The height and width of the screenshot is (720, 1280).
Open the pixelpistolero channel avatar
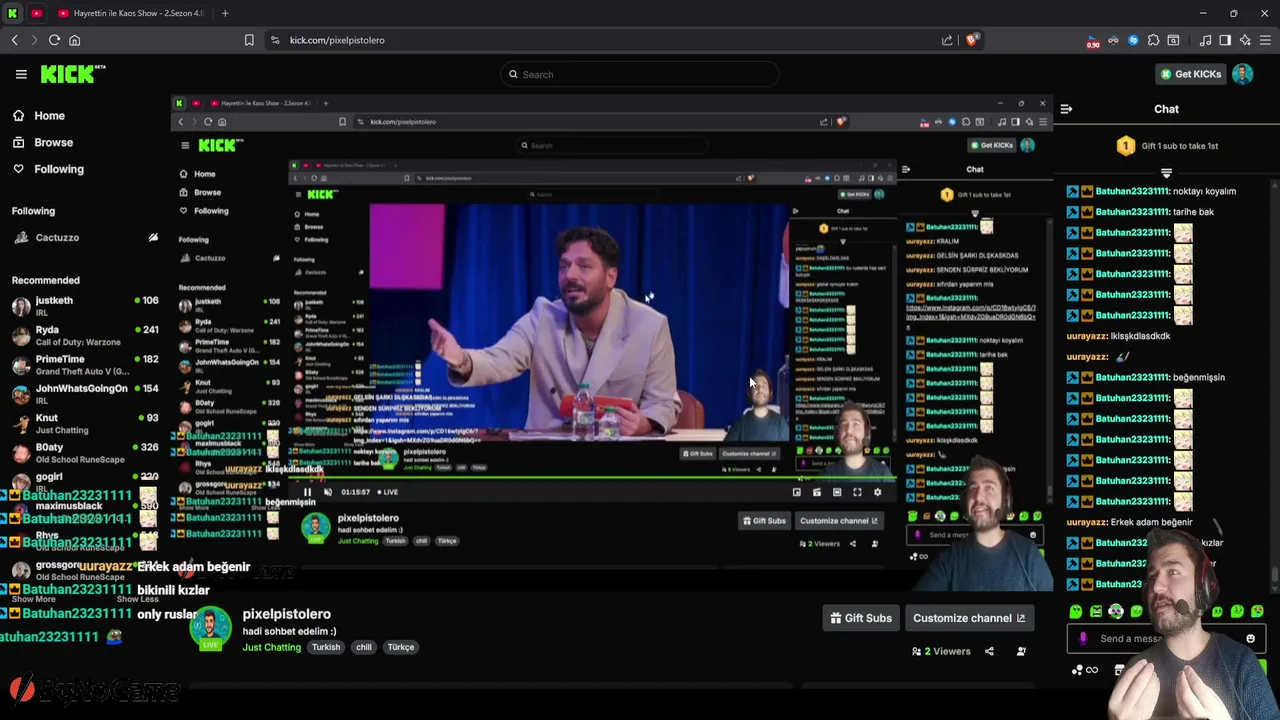pyautogui.click(x=210, y=629)
